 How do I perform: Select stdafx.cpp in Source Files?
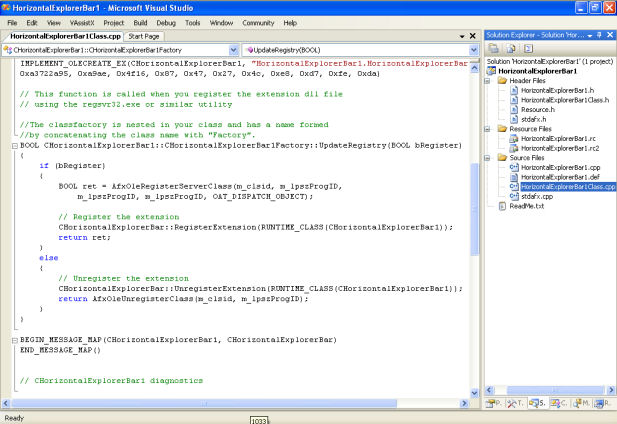point(536,196)
